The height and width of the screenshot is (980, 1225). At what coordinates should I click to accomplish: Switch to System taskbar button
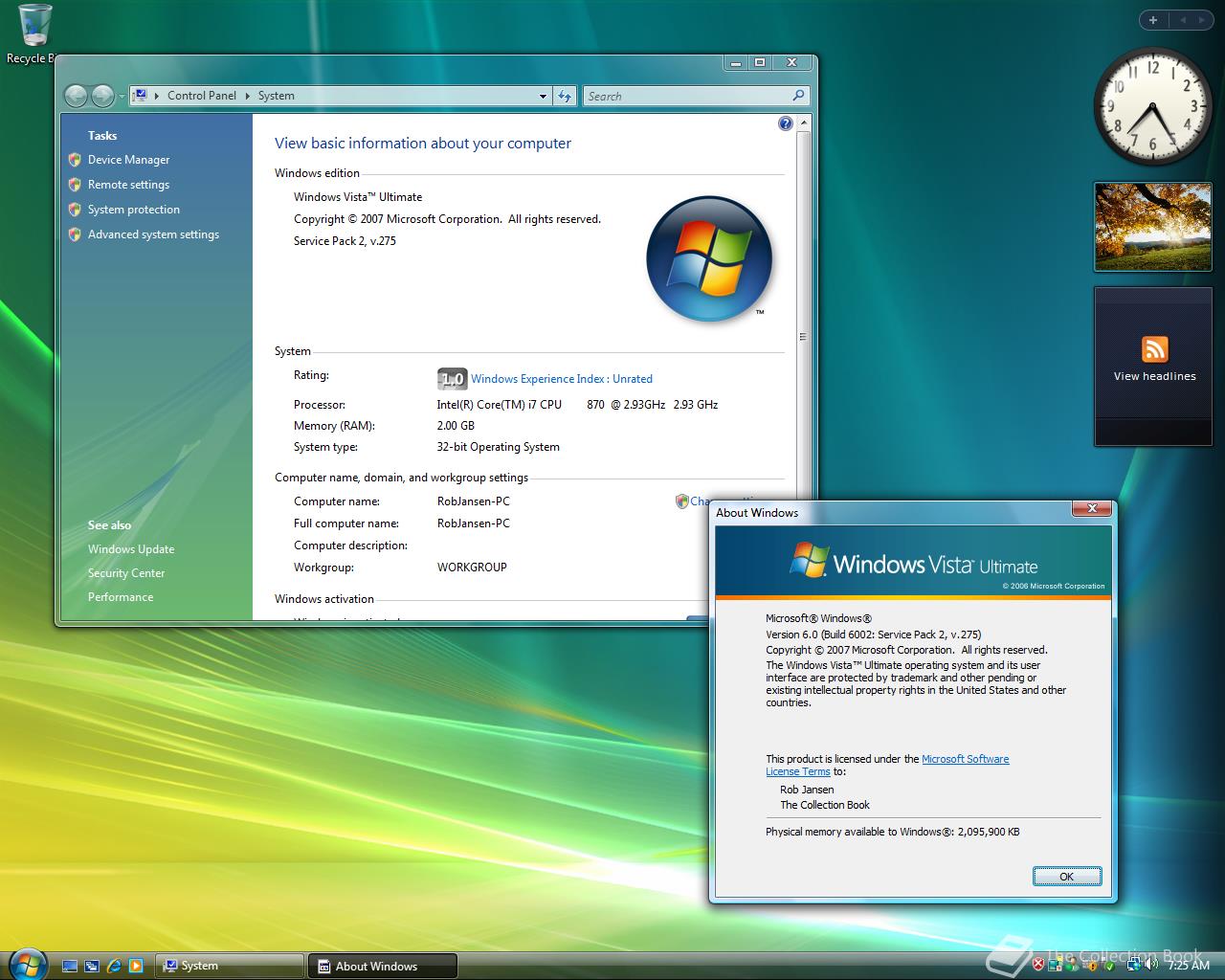click(x=229, y=966)
